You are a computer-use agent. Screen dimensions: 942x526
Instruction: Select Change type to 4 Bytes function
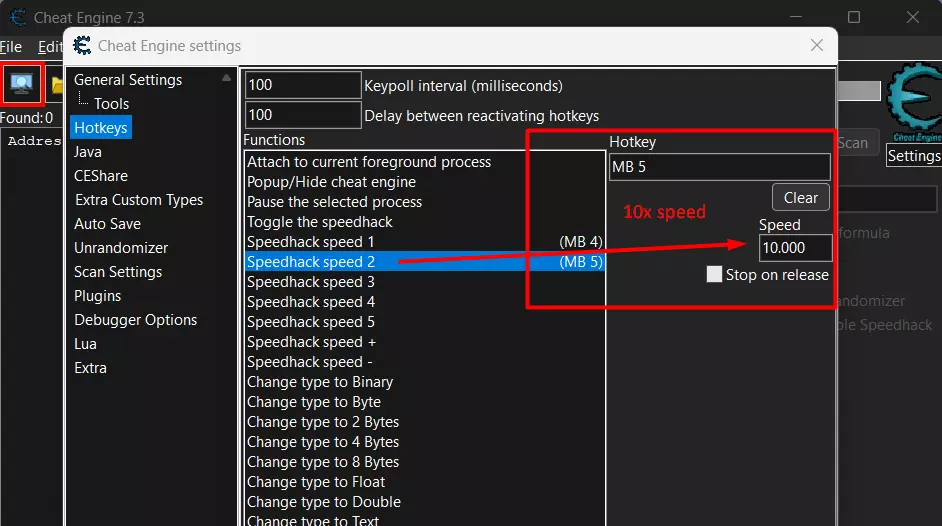point(425,442)
